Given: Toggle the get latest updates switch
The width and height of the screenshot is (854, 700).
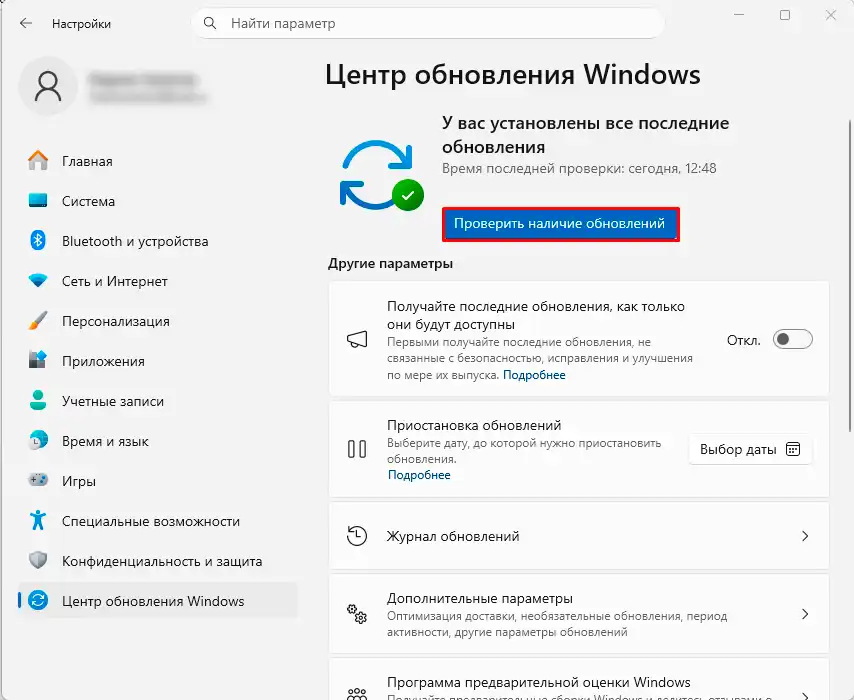Looking at the screenshot, I should coord(792,339).
